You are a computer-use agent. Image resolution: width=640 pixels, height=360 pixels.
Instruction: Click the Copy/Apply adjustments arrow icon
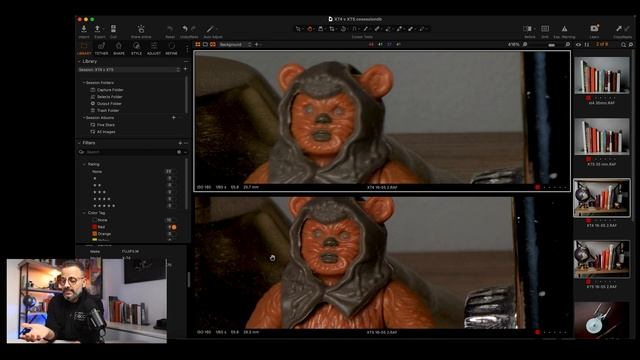tap(619, 28)
